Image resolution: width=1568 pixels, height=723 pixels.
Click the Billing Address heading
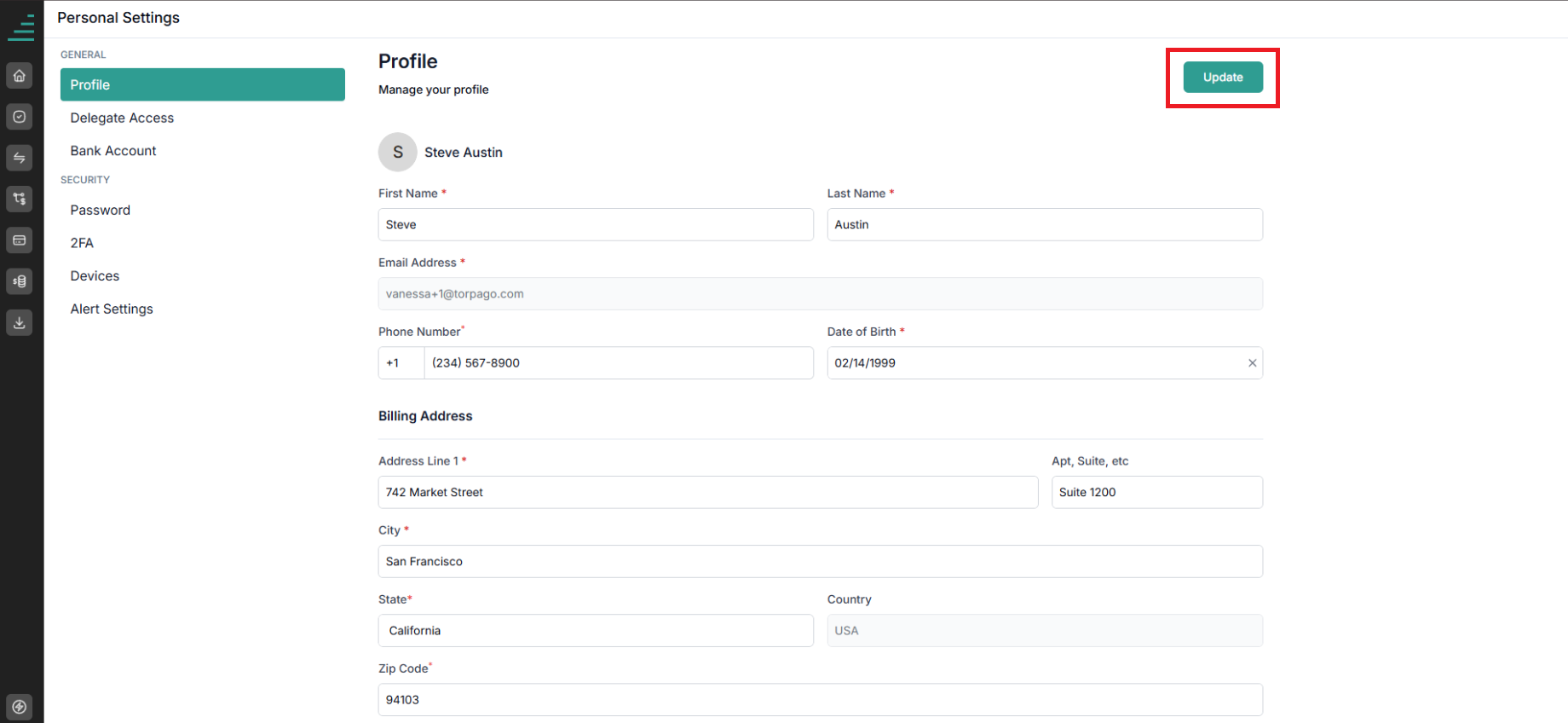click(425, 416)
